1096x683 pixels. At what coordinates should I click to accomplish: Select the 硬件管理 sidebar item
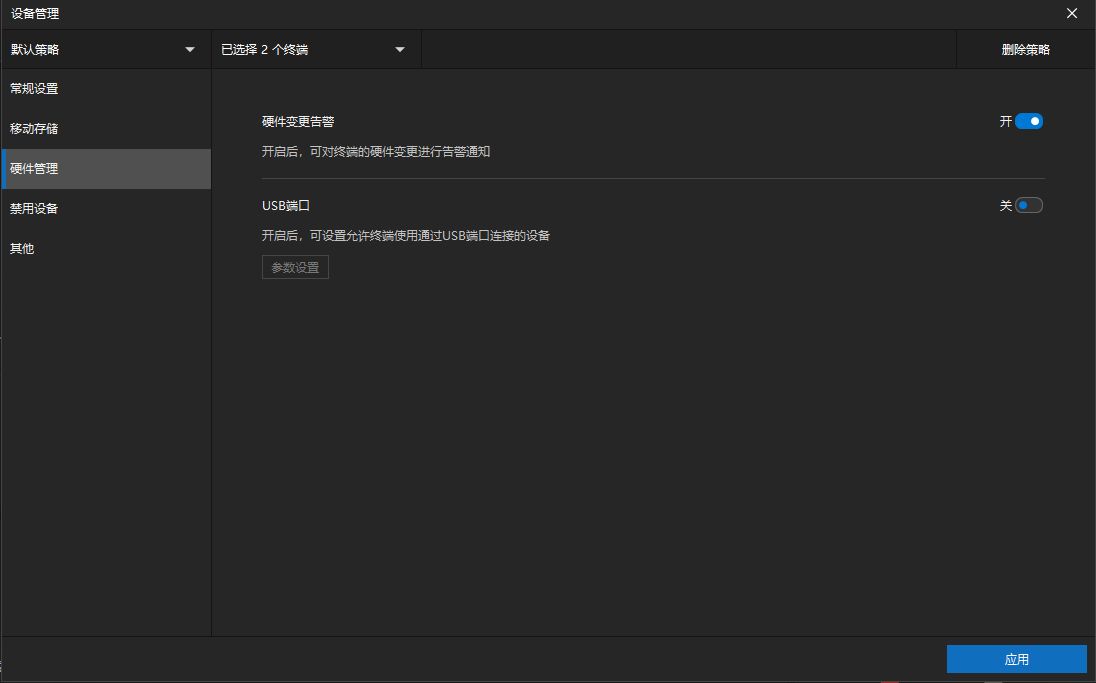tap(106, 168)
